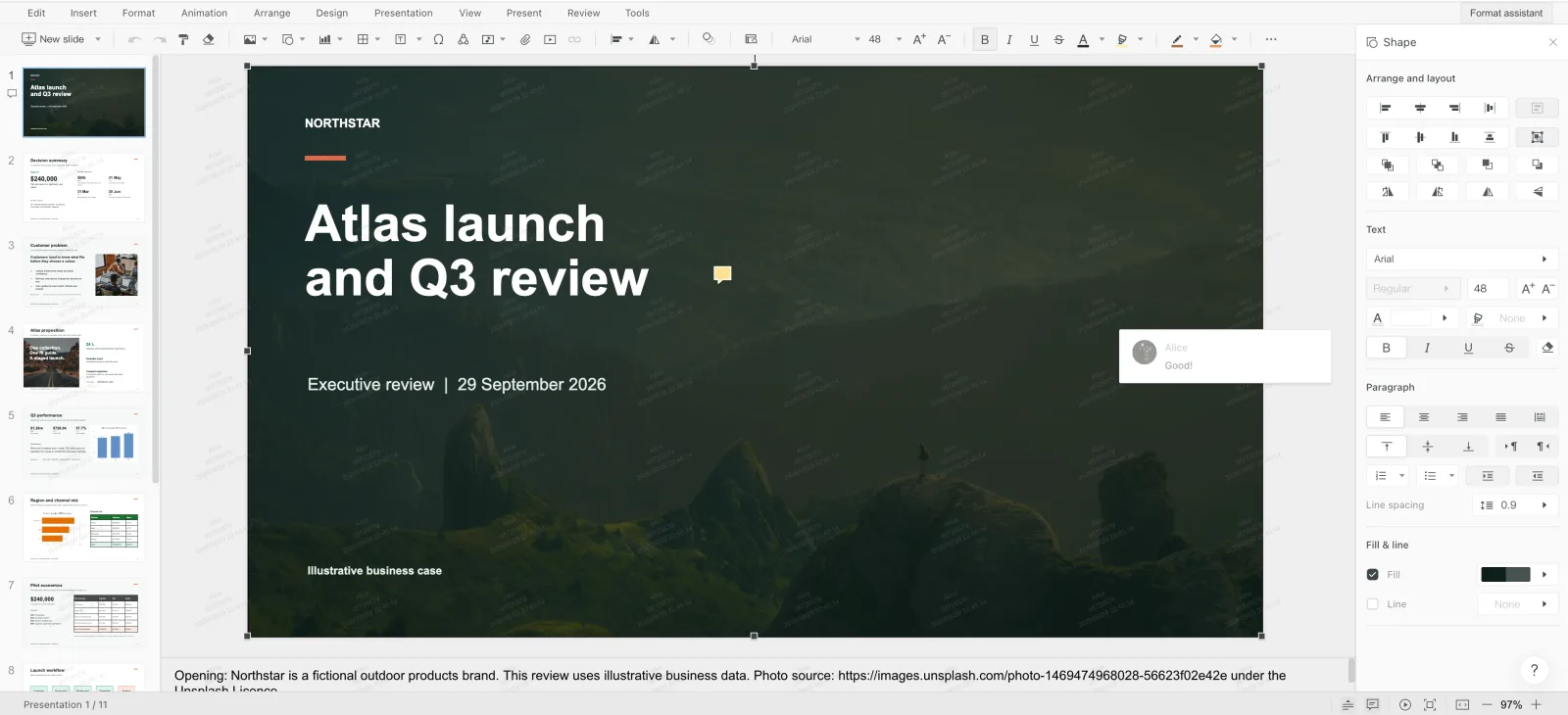Click the eraser icon in Text section
This screenshot has height=715, width=1568.
click(x=1547, y=348)
